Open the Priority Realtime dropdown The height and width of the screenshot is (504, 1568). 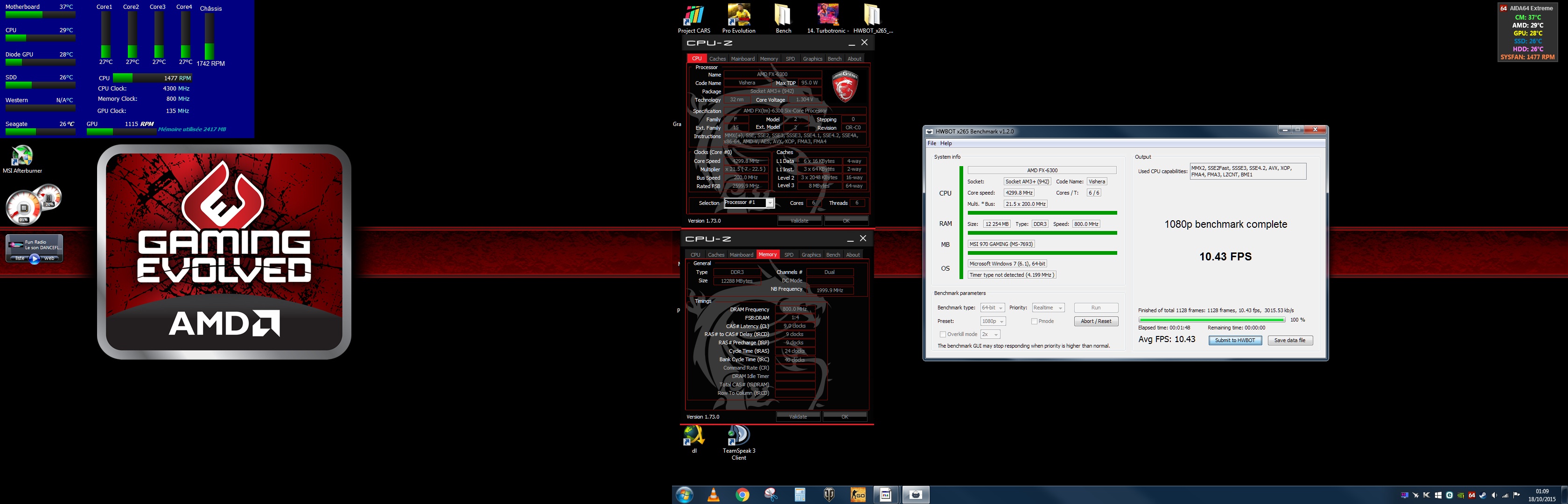coord(1048,308)
